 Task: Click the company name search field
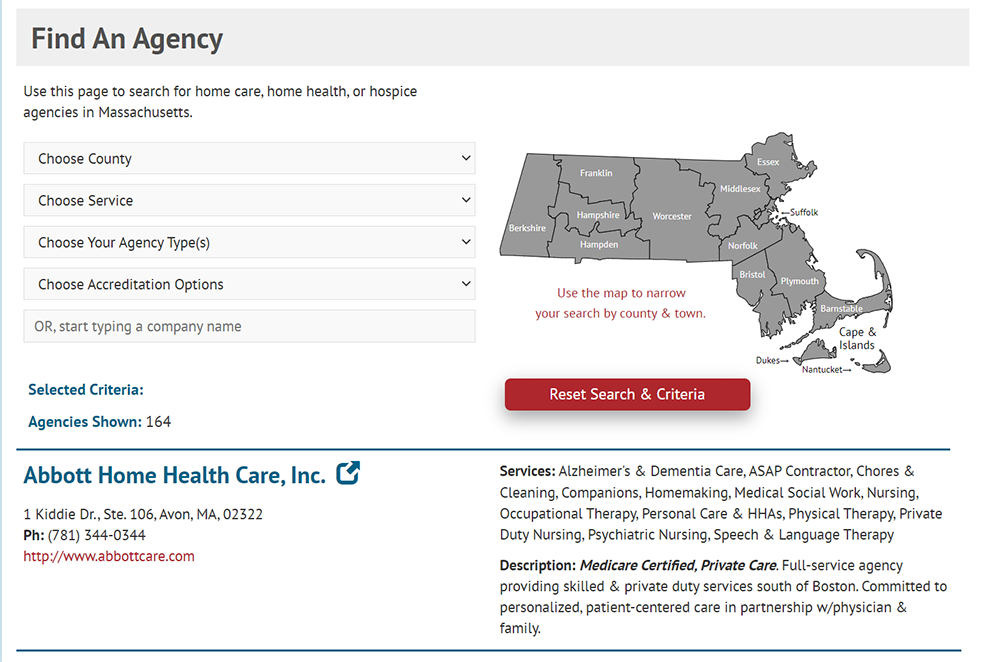coord(249,326)
